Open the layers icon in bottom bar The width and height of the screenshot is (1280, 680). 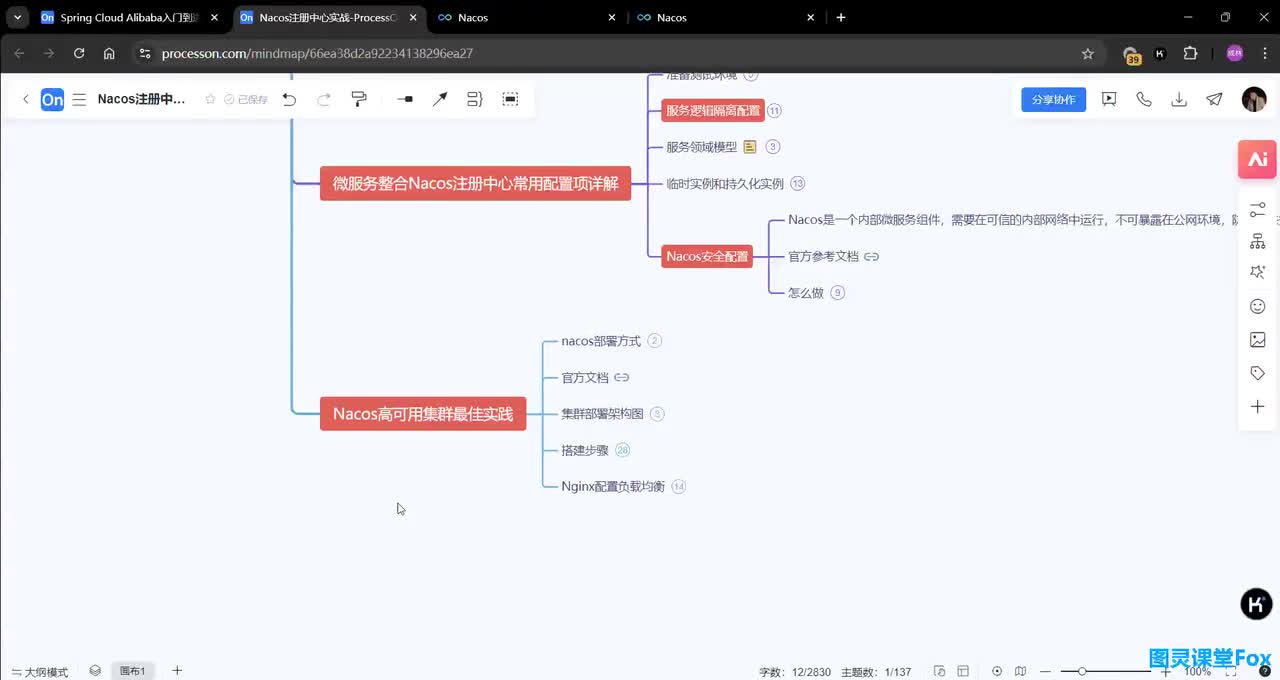click(x=95, y=671)
